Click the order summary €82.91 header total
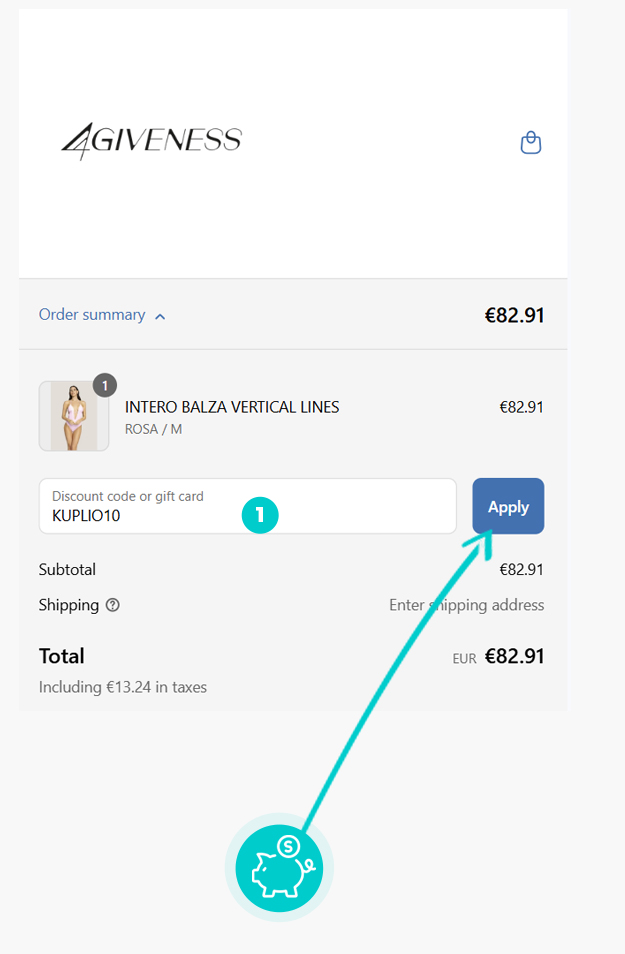 tap(514, 315)
